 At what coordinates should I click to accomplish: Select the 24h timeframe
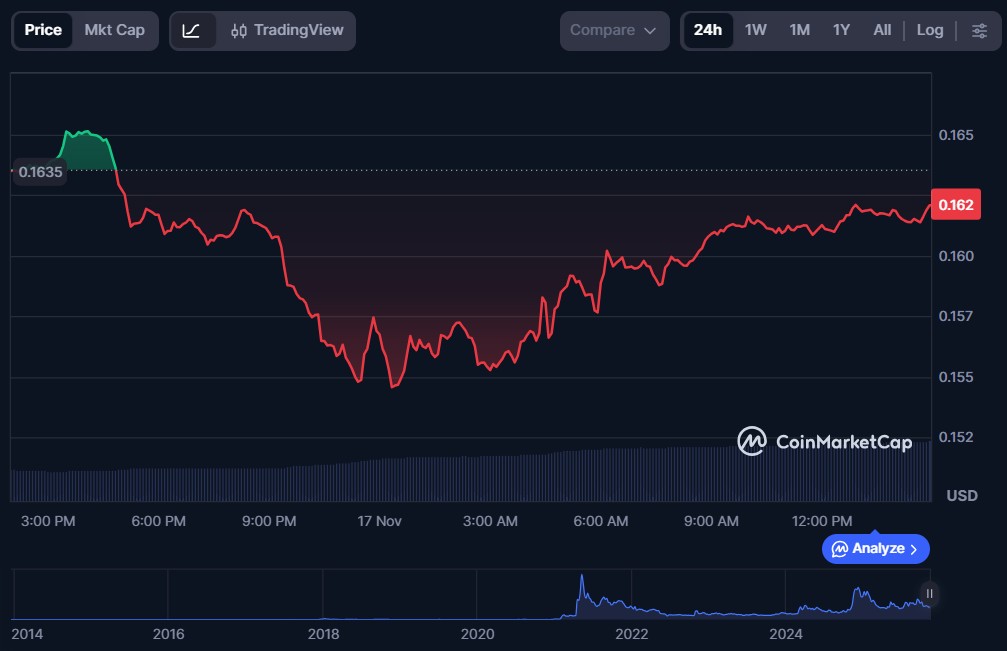708,30
